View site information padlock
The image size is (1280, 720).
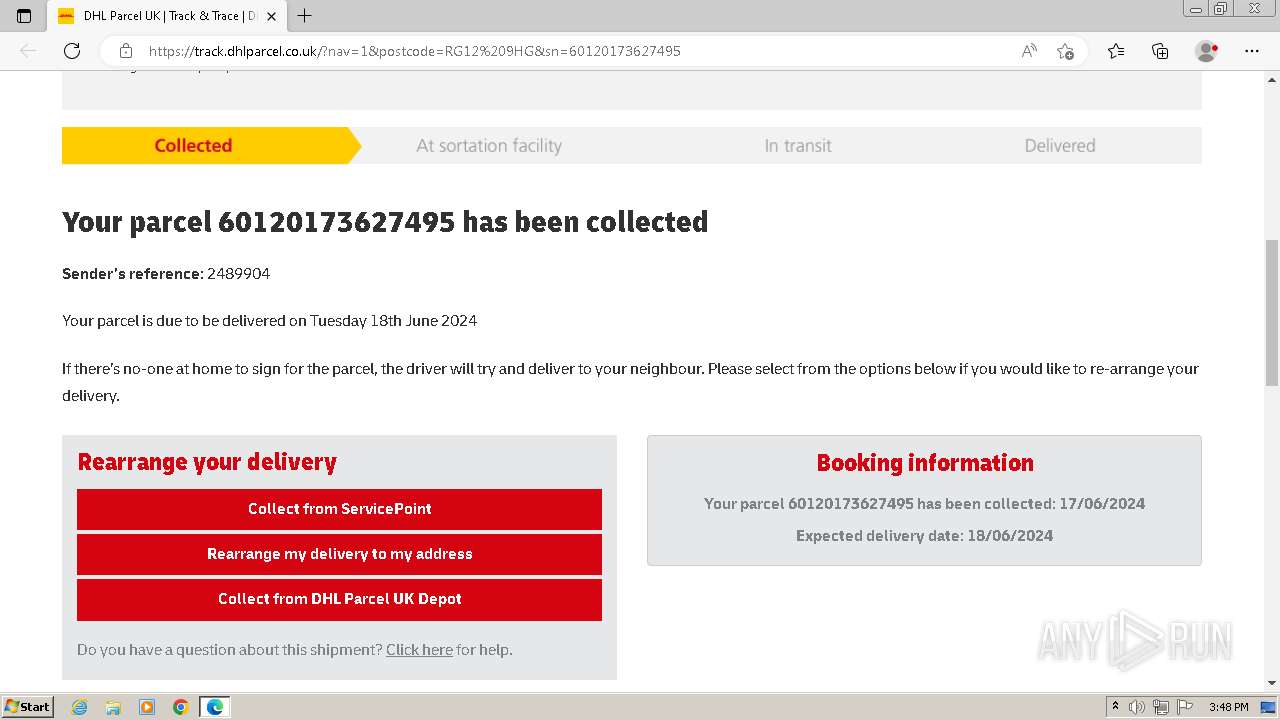coord(126,51)
